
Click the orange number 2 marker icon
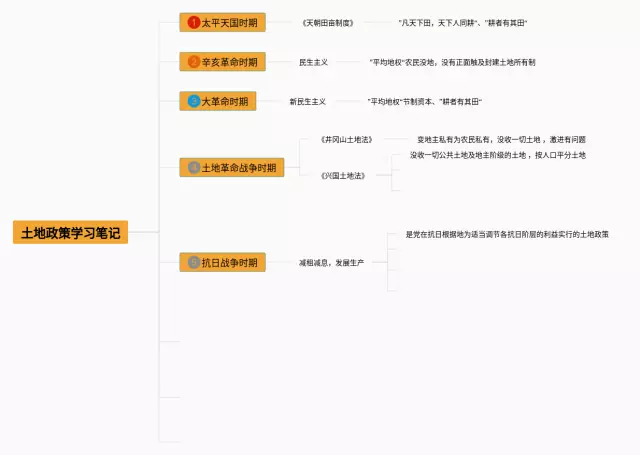[x=194, y=62]
